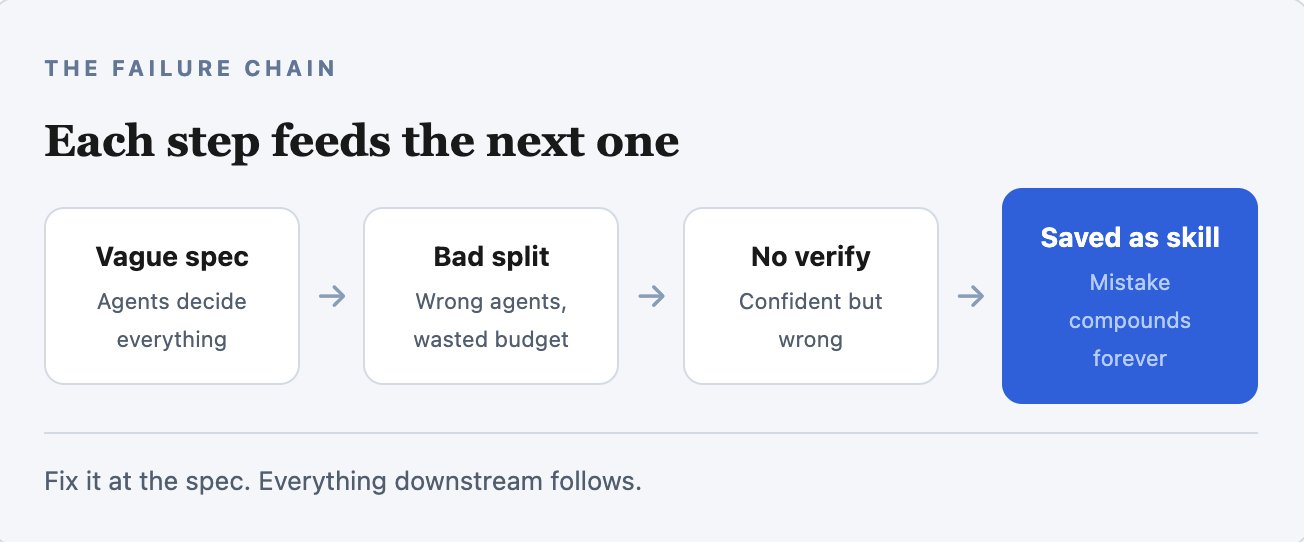Image resolution: width=1304 pixels, height=542 pixels.
Task: Click the Vague spec heading text
Action: click(172, 257)
